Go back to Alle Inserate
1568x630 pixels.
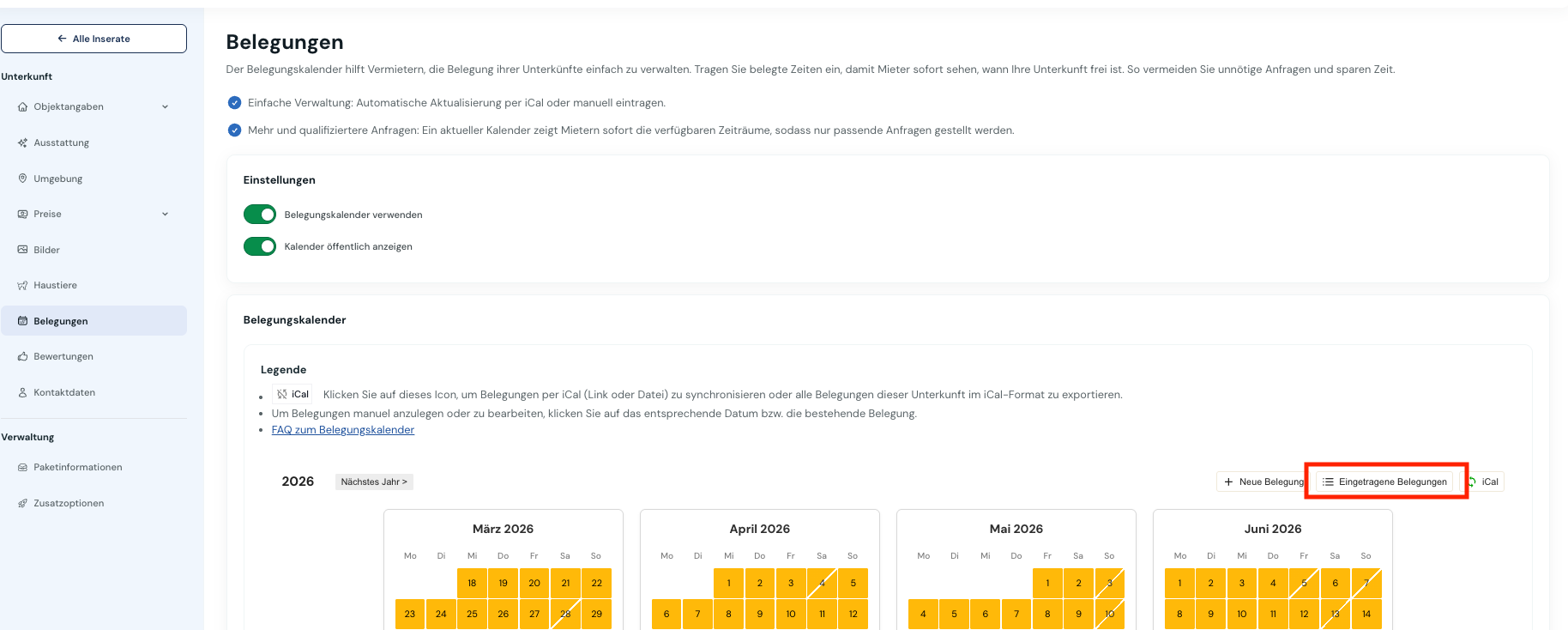(93, 39)
